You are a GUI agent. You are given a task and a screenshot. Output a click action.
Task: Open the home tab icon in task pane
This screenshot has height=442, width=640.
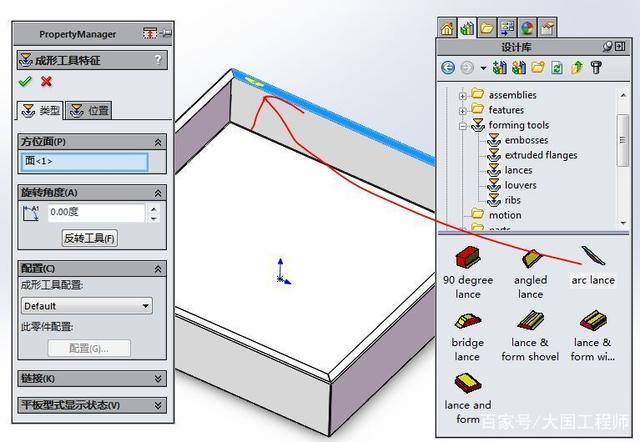(x=447, y=28)
